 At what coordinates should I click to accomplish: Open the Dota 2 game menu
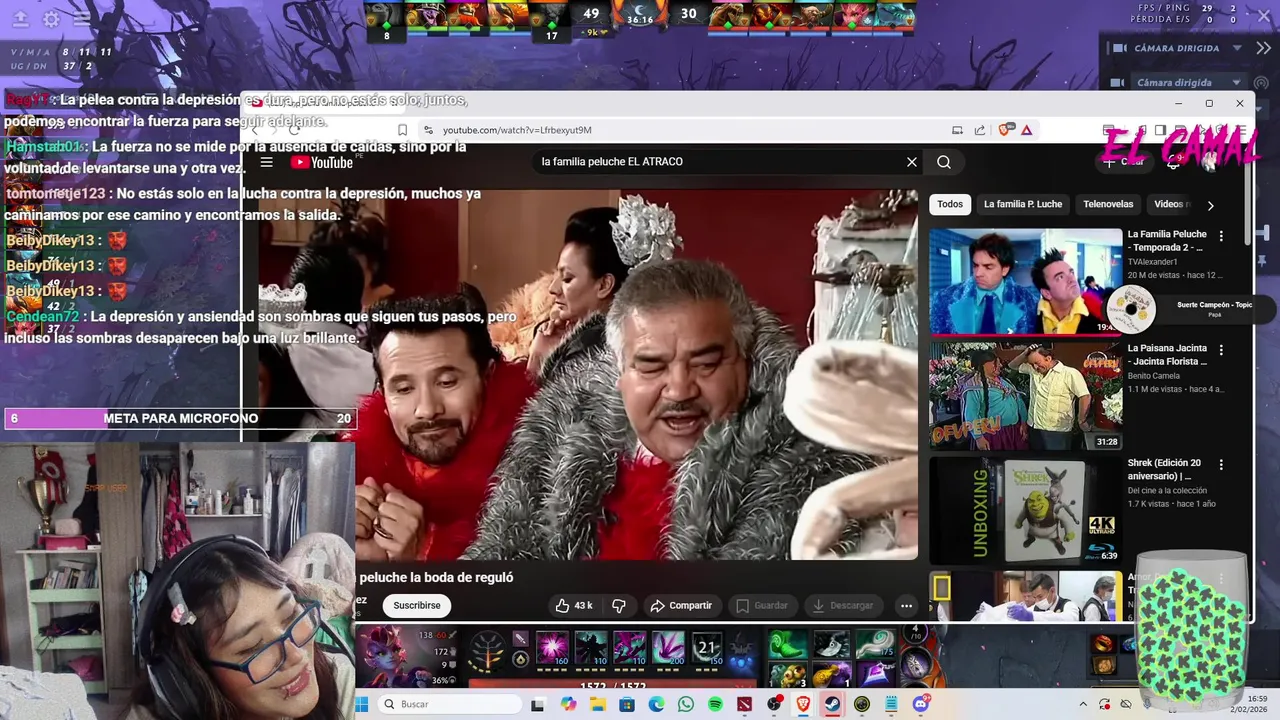82,19
